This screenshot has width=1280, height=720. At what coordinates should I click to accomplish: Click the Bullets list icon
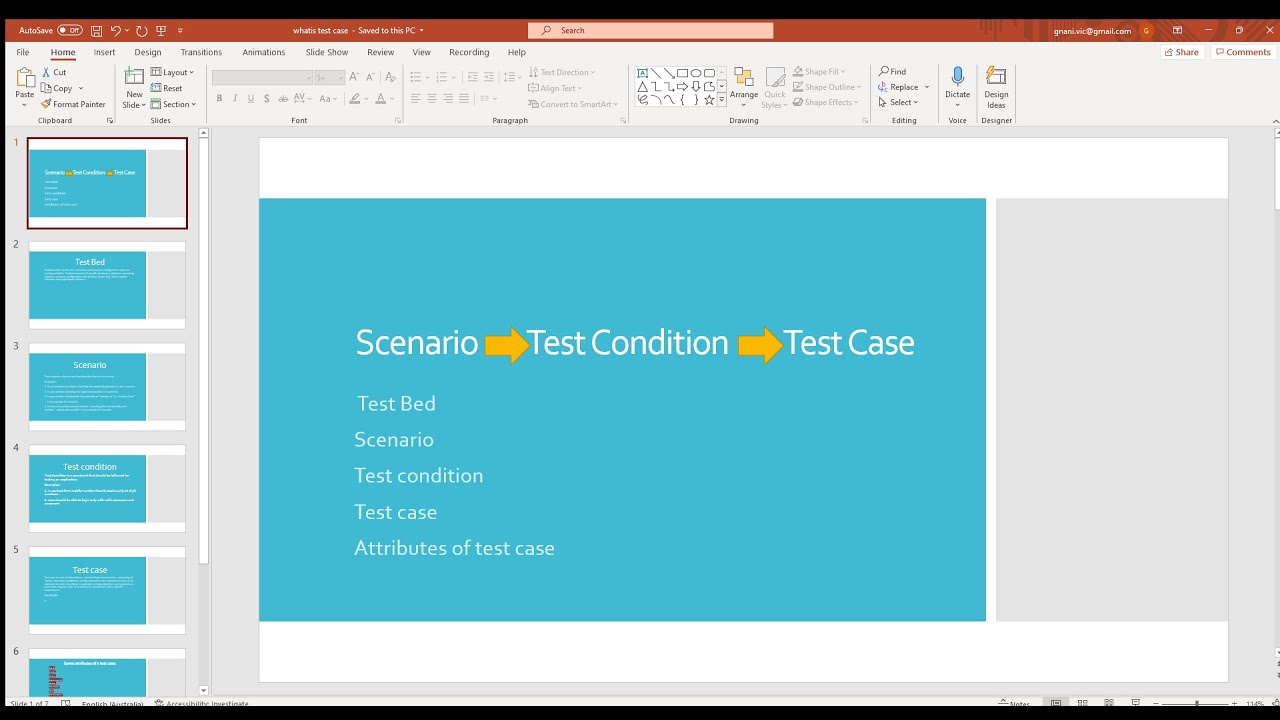pyautogui.click(x=416, y=77)
